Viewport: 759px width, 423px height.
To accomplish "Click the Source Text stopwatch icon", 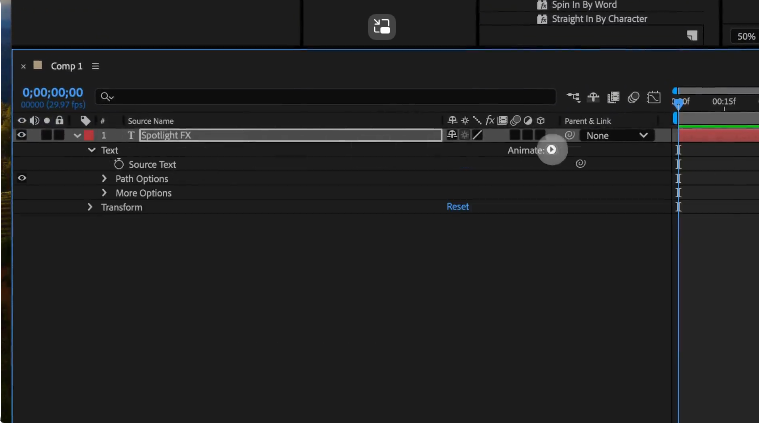I will (x=119, y=164).
